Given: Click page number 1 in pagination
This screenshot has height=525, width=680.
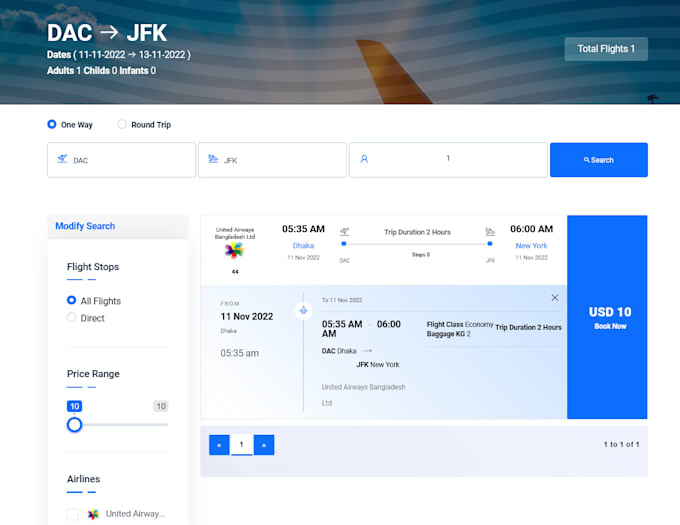Looking at the screenshot, I should [x=242, y=445].
